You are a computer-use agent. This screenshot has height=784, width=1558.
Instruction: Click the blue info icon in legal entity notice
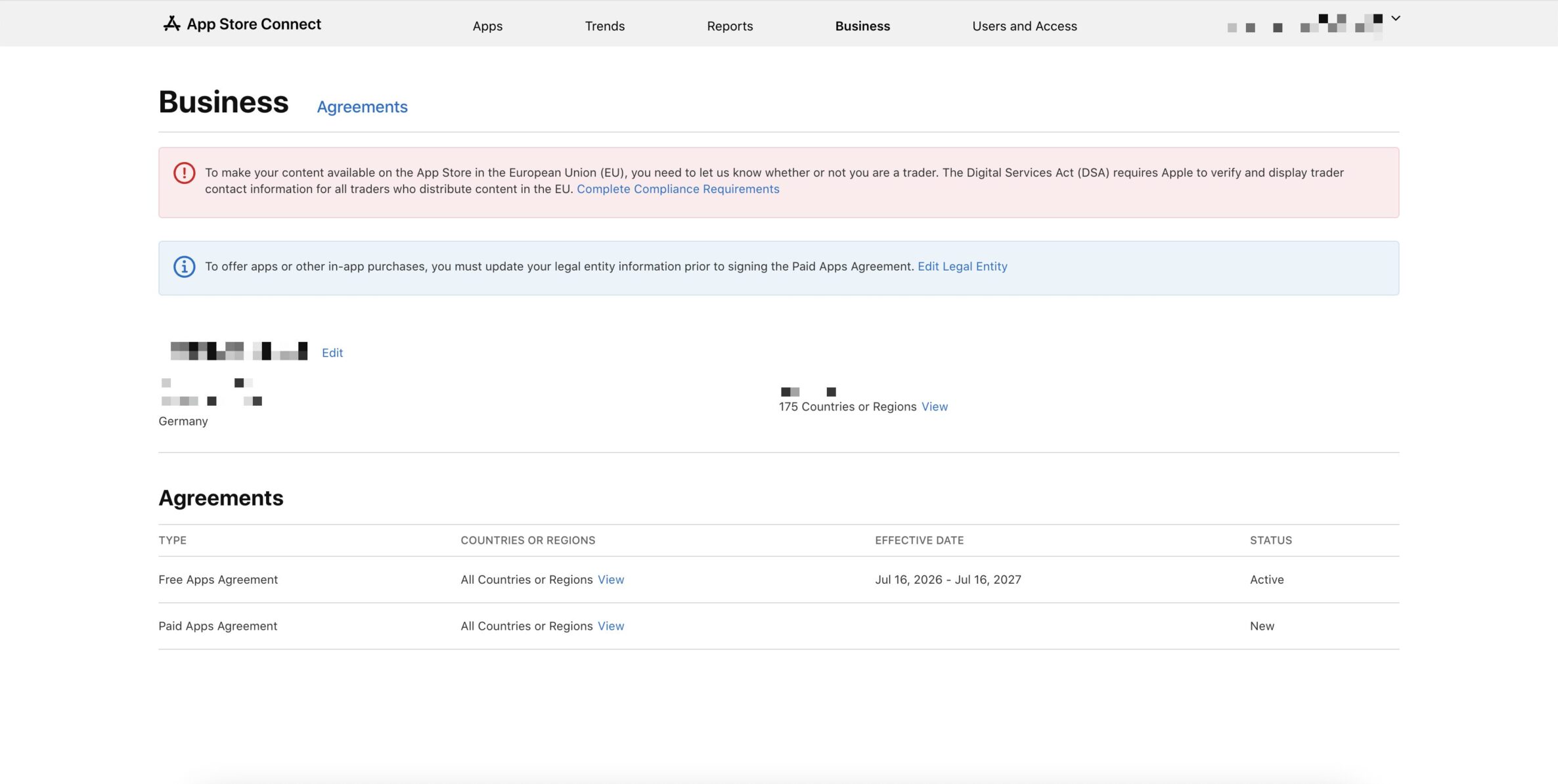click(x=184, y=267)
